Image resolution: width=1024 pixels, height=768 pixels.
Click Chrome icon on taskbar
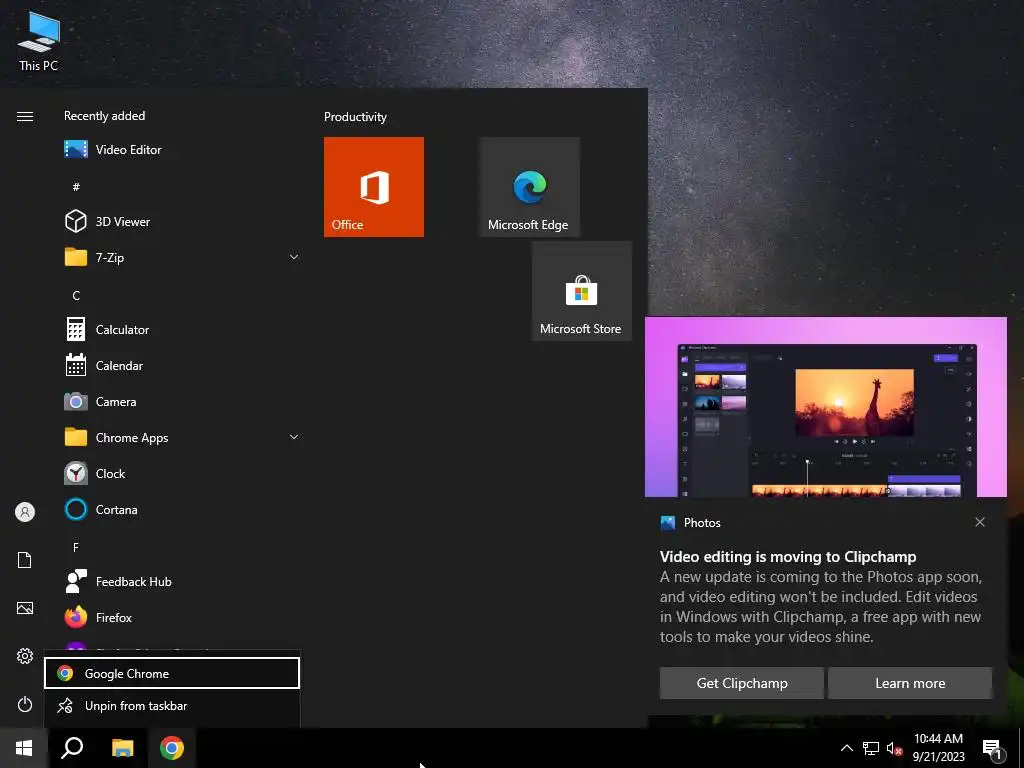click(x=172, y=748)
